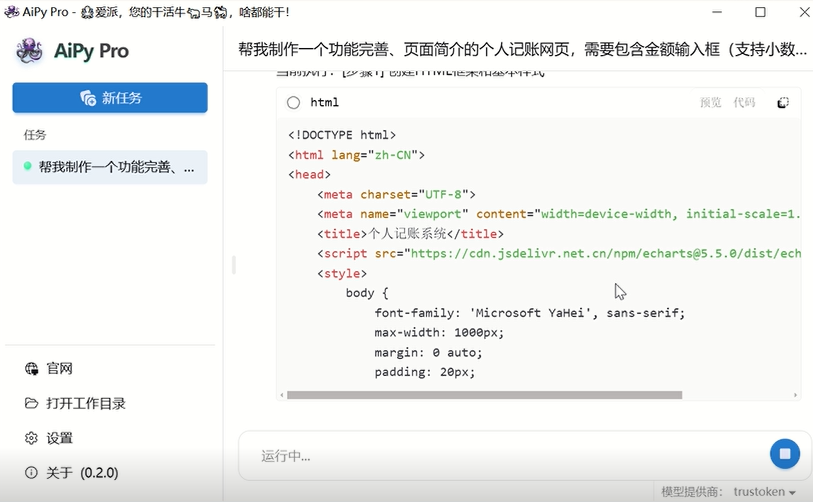Click the AiPy Pro title bar app icon
The image size is (813, 502).
(11, 12)
